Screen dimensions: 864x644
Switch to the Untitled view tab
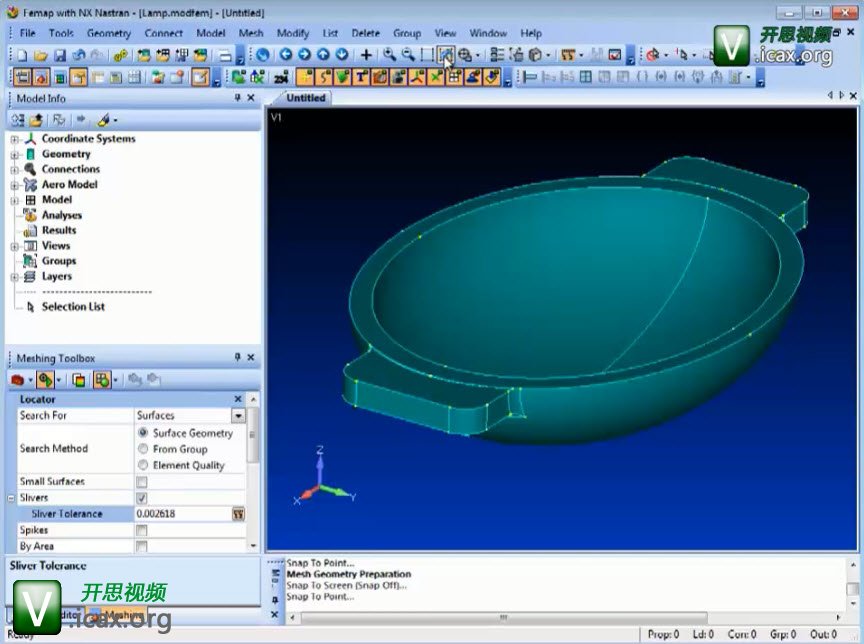tap(306, 98)
